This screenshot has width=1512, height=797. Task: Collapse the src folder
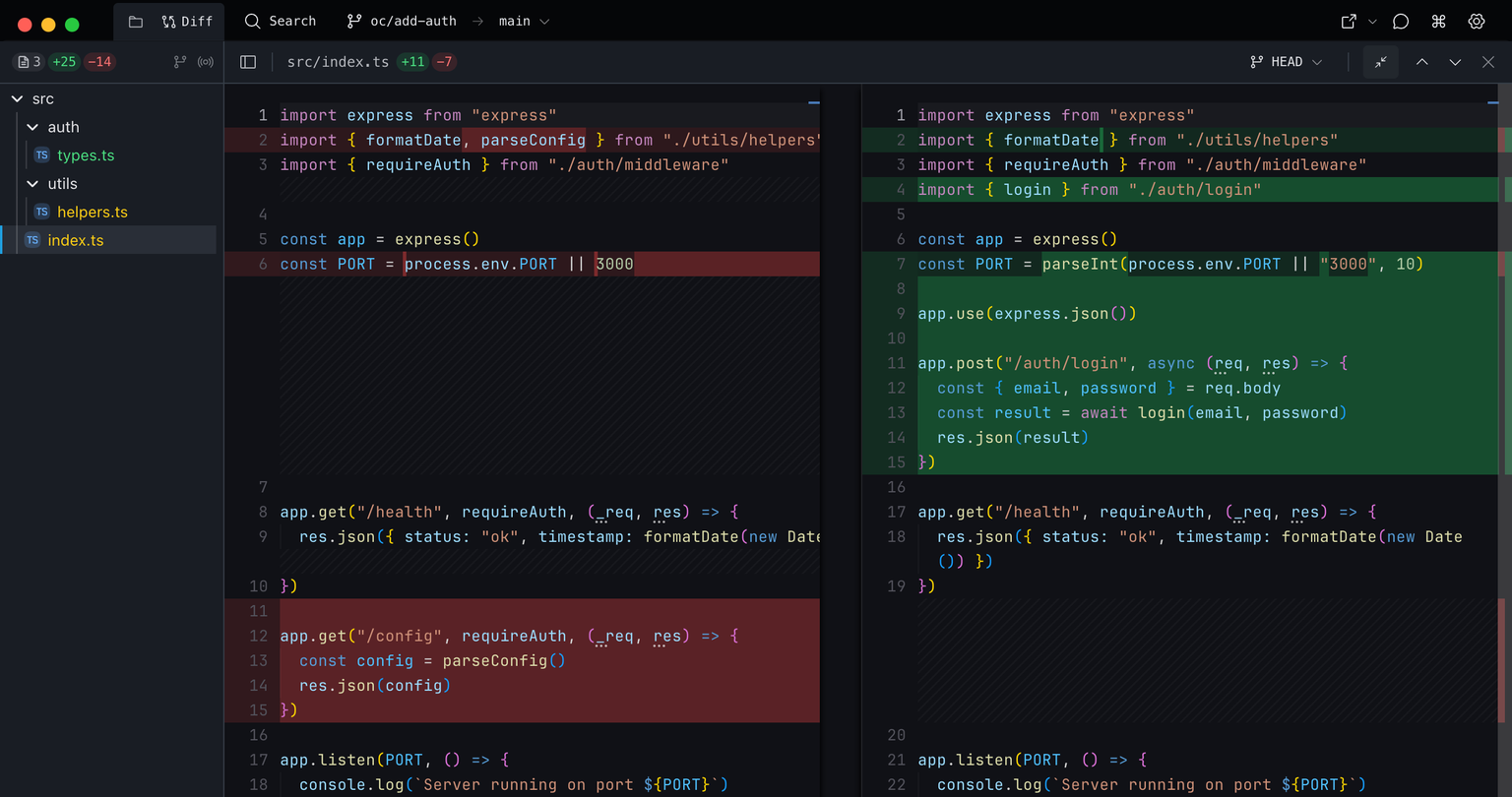point(17,98)
